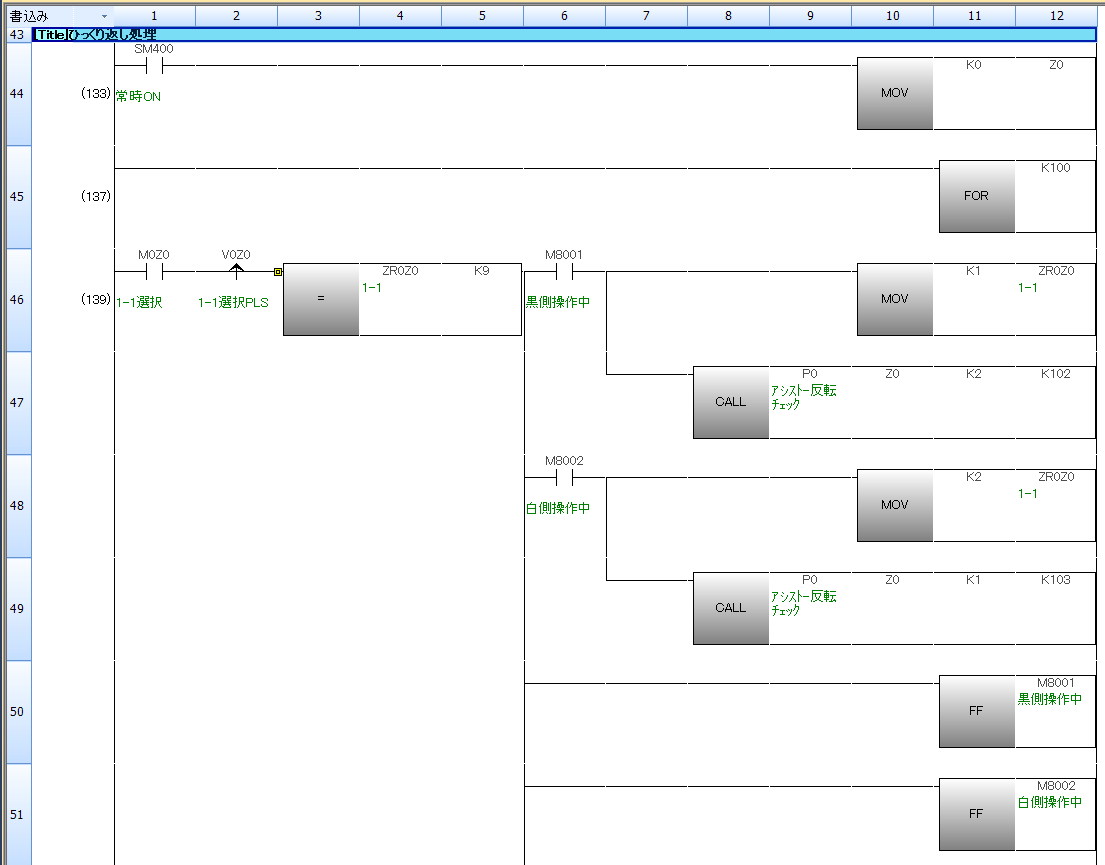The width and height of the screenshot is (1105, 865).
Task: Select the MOV block moving K2 to ZR0Z0
Action: click(x=894, y=505)
